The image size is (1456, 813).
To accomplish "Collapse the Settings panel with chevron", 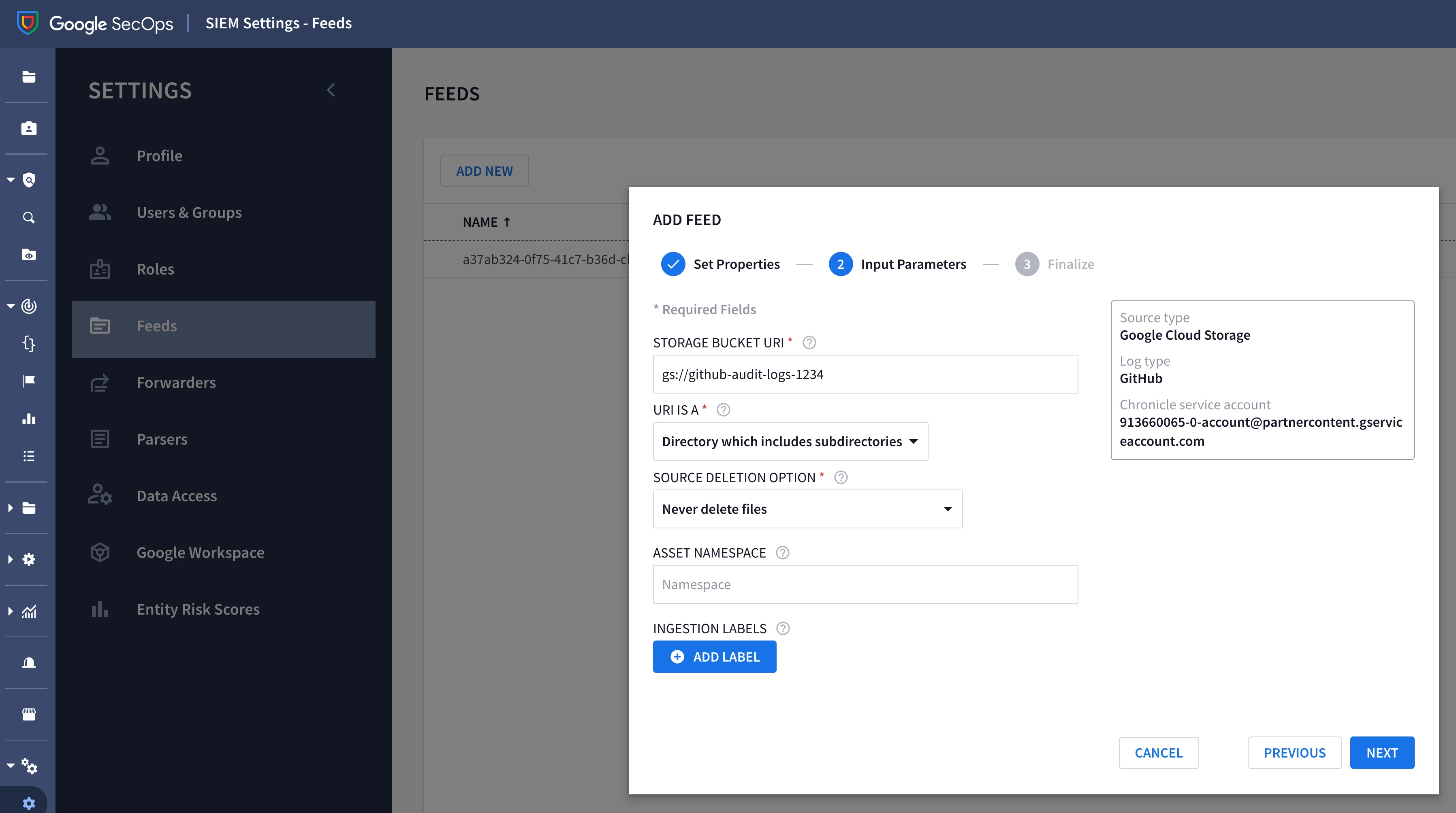I will [331, 90].
